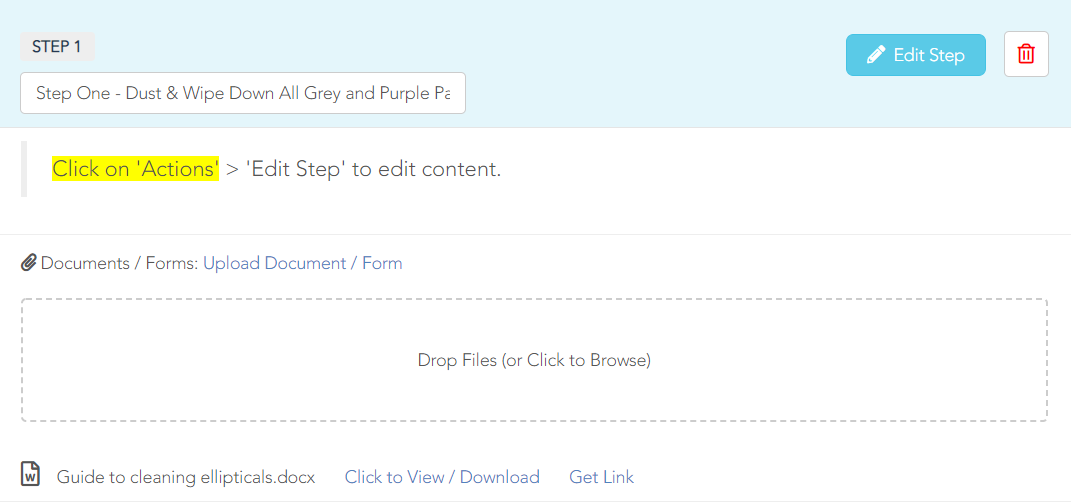Click the '>' separator in the instruction text
The image size is (1071, 504).
pos(232,170)
